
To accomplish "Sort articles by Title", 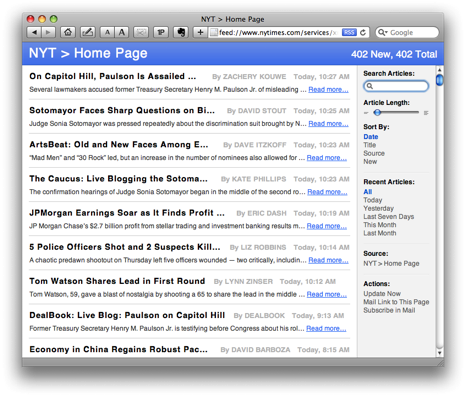I will coord(370,145).
